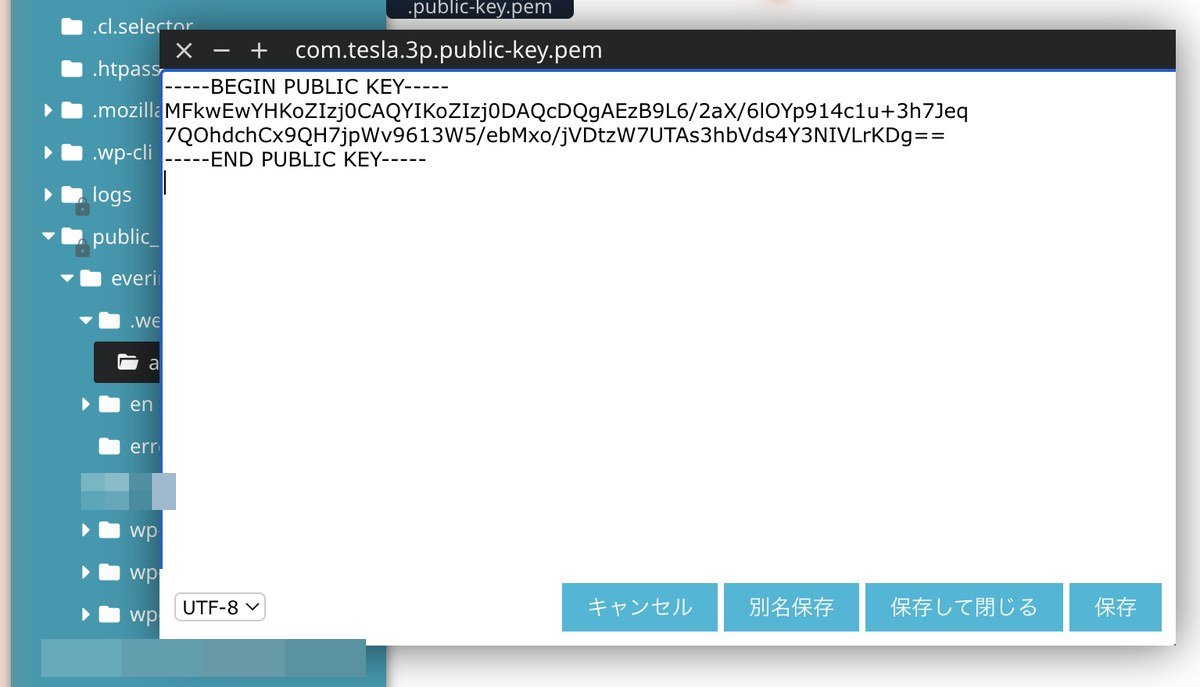Open the UTF-8 encoding dropdown
Image resolution: width=1200 pixels, height=687 pixels.
point(220,606)
